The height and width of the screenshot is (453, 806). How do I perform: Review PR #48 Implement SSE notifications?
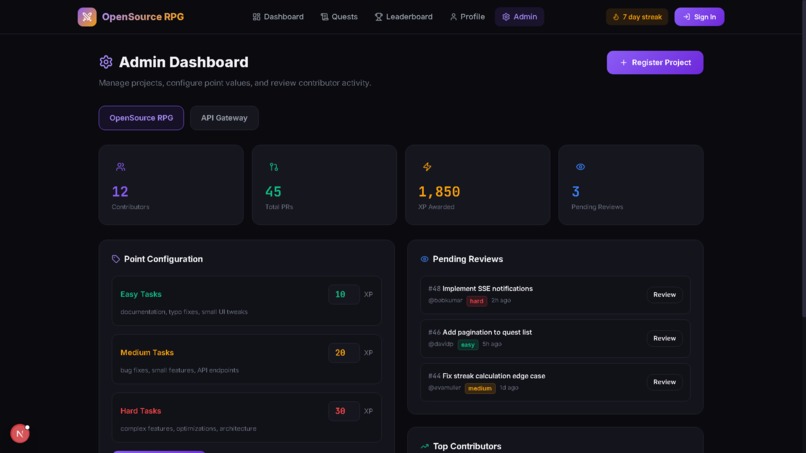664,295
